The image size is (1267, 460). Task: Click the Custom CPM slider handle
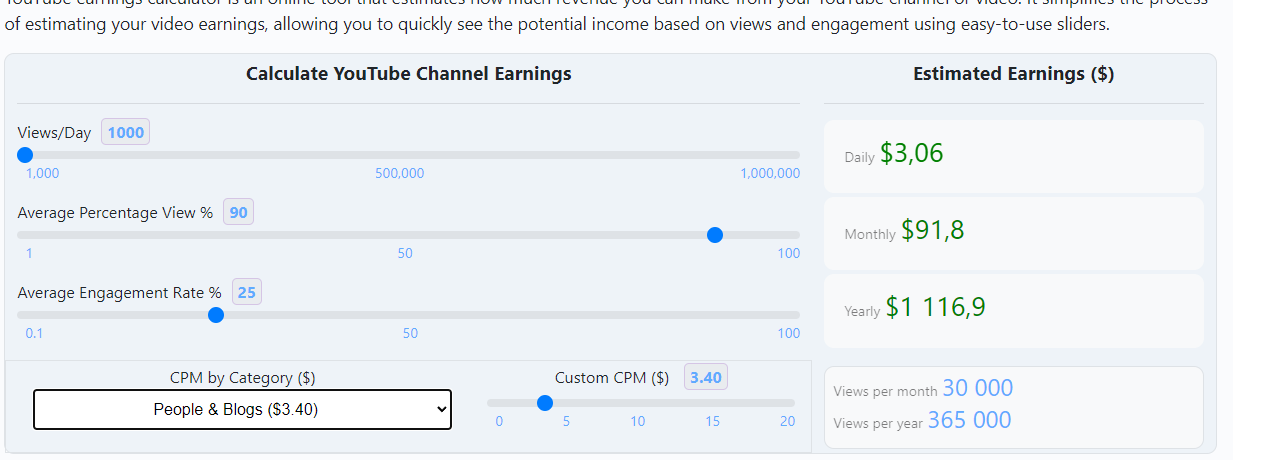545,403
